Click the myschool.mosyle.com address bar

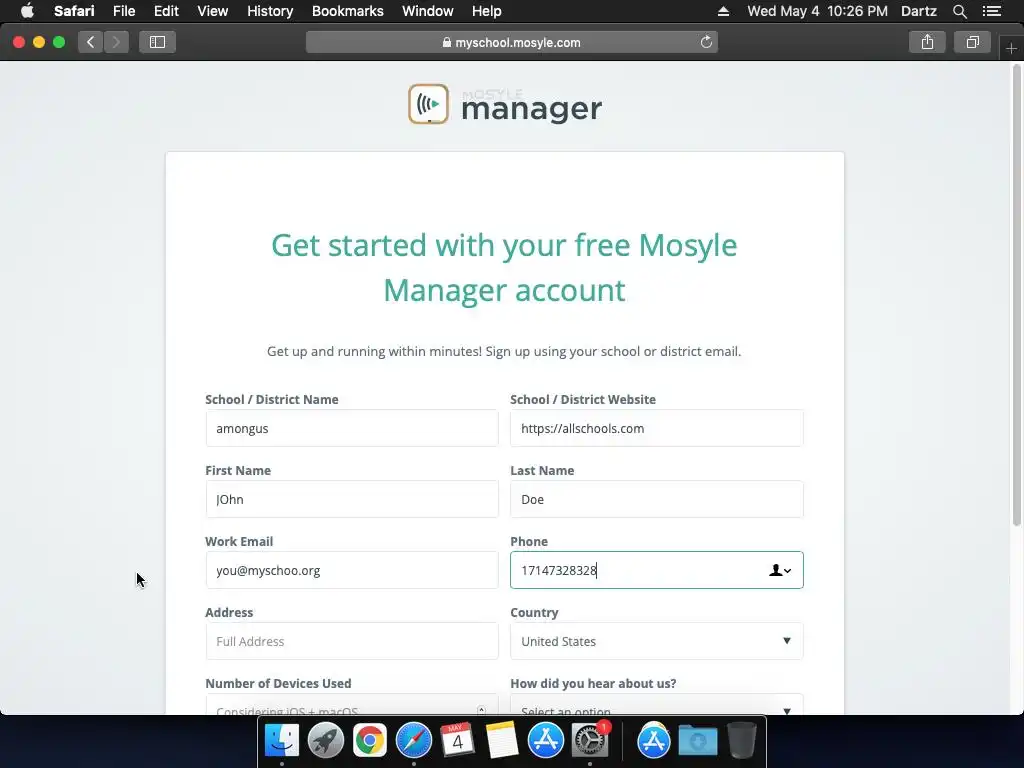click(x=511, y=42)
